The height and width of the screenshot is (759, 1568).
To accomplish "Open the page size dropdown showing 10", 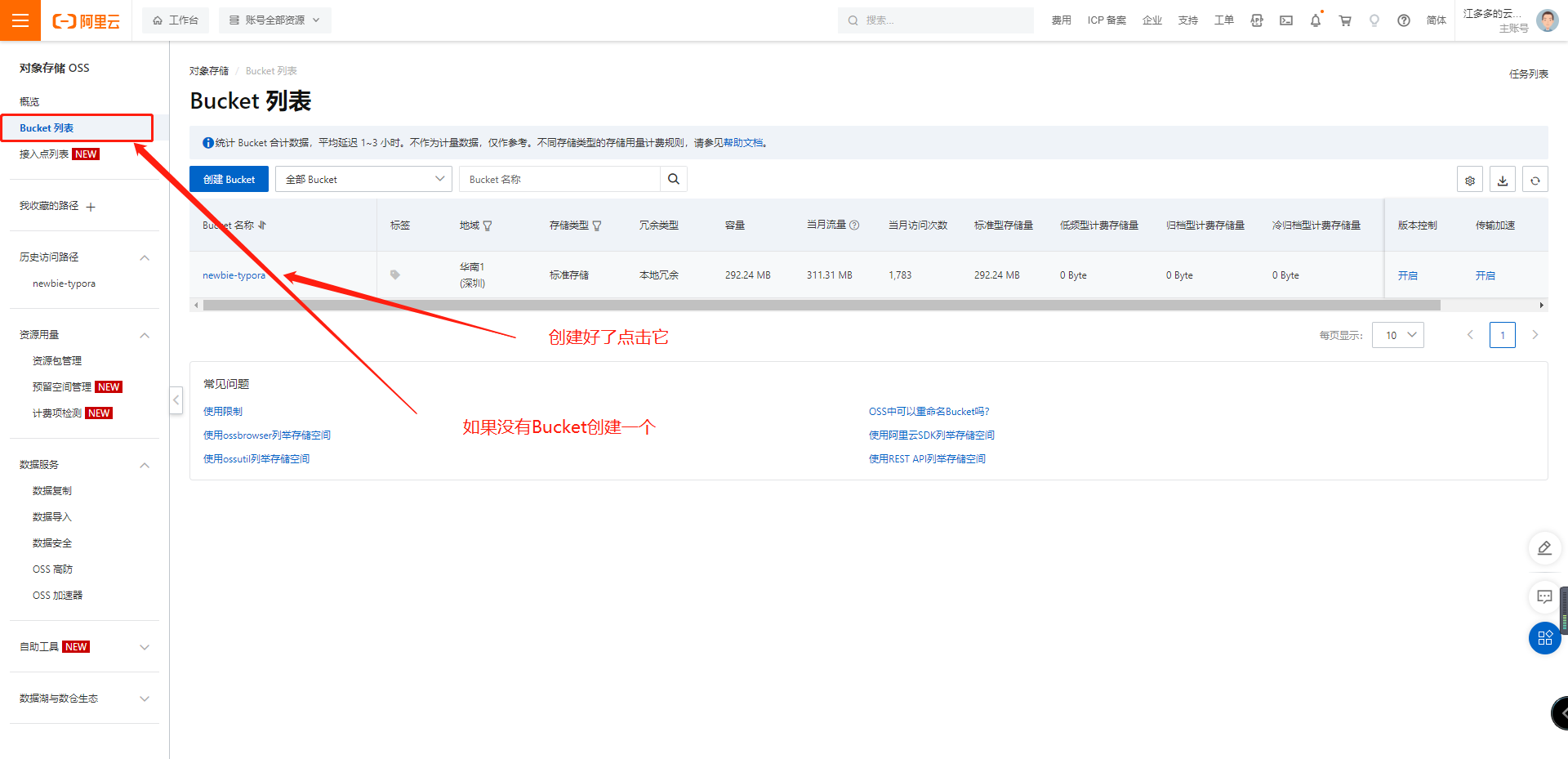I will (1398, 335).
